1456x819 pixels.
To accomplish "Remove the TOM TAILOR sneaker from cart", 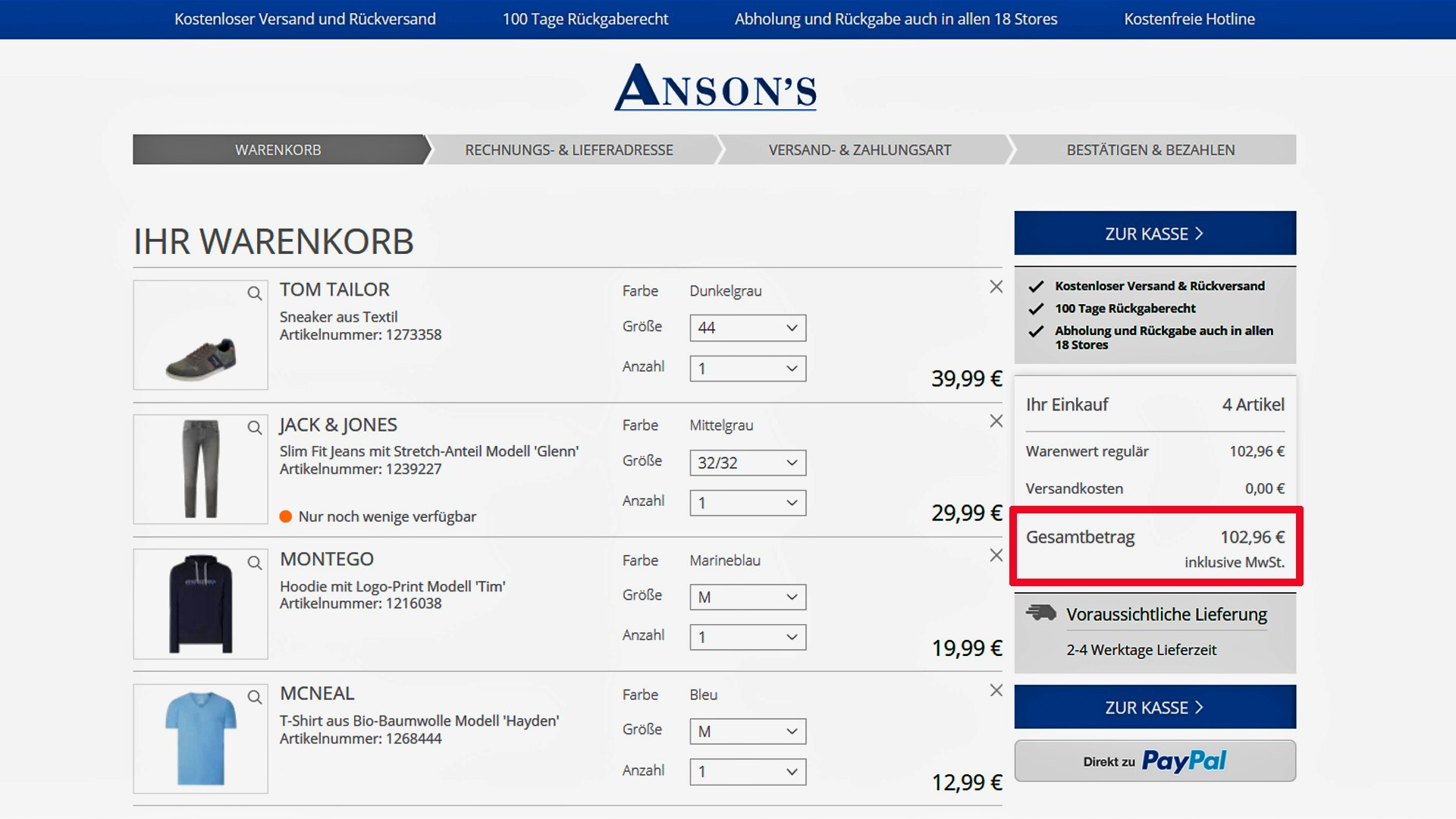I will coord(996,287).
